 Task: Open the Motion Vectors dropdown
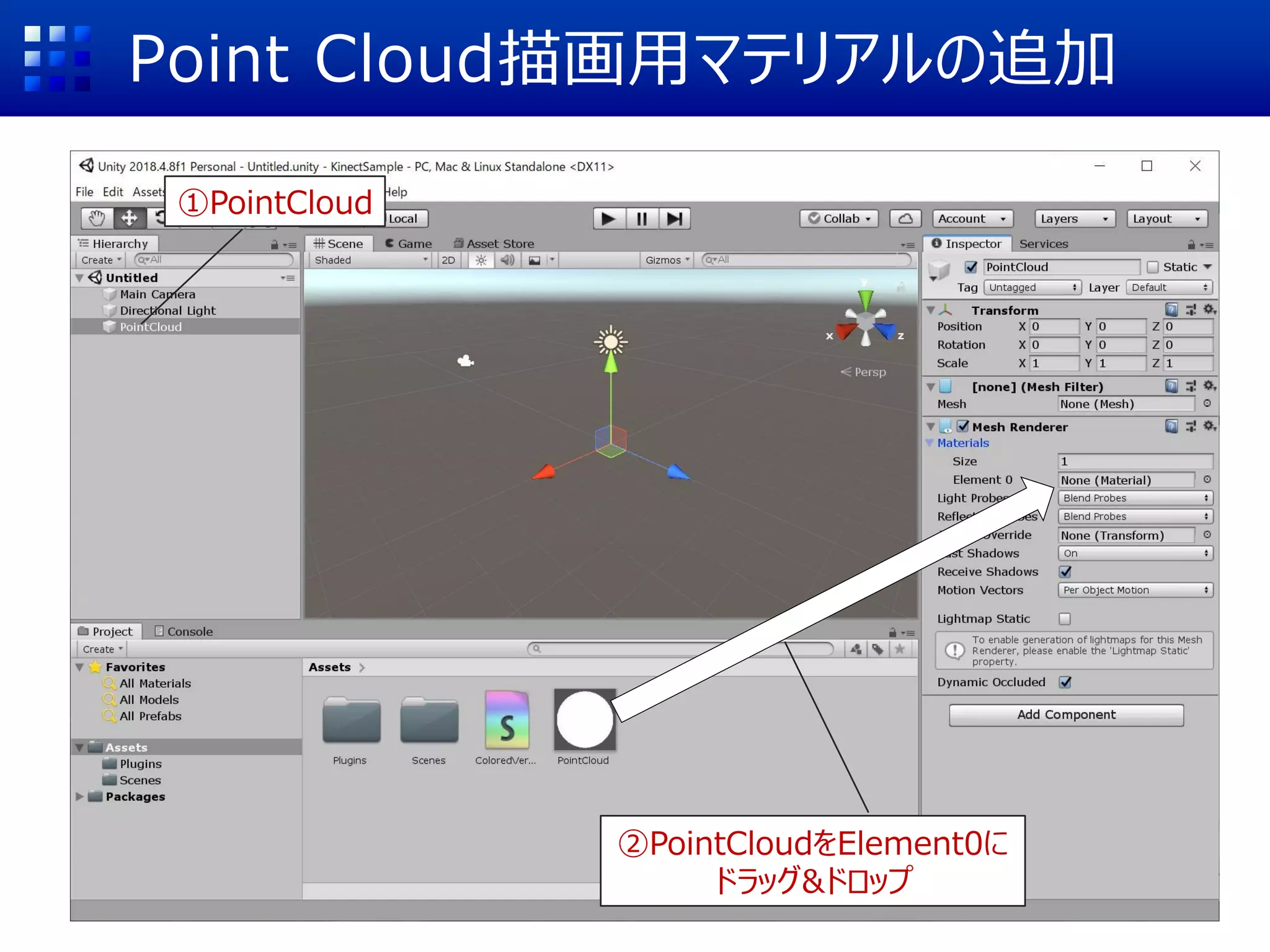coord(1135,590)
